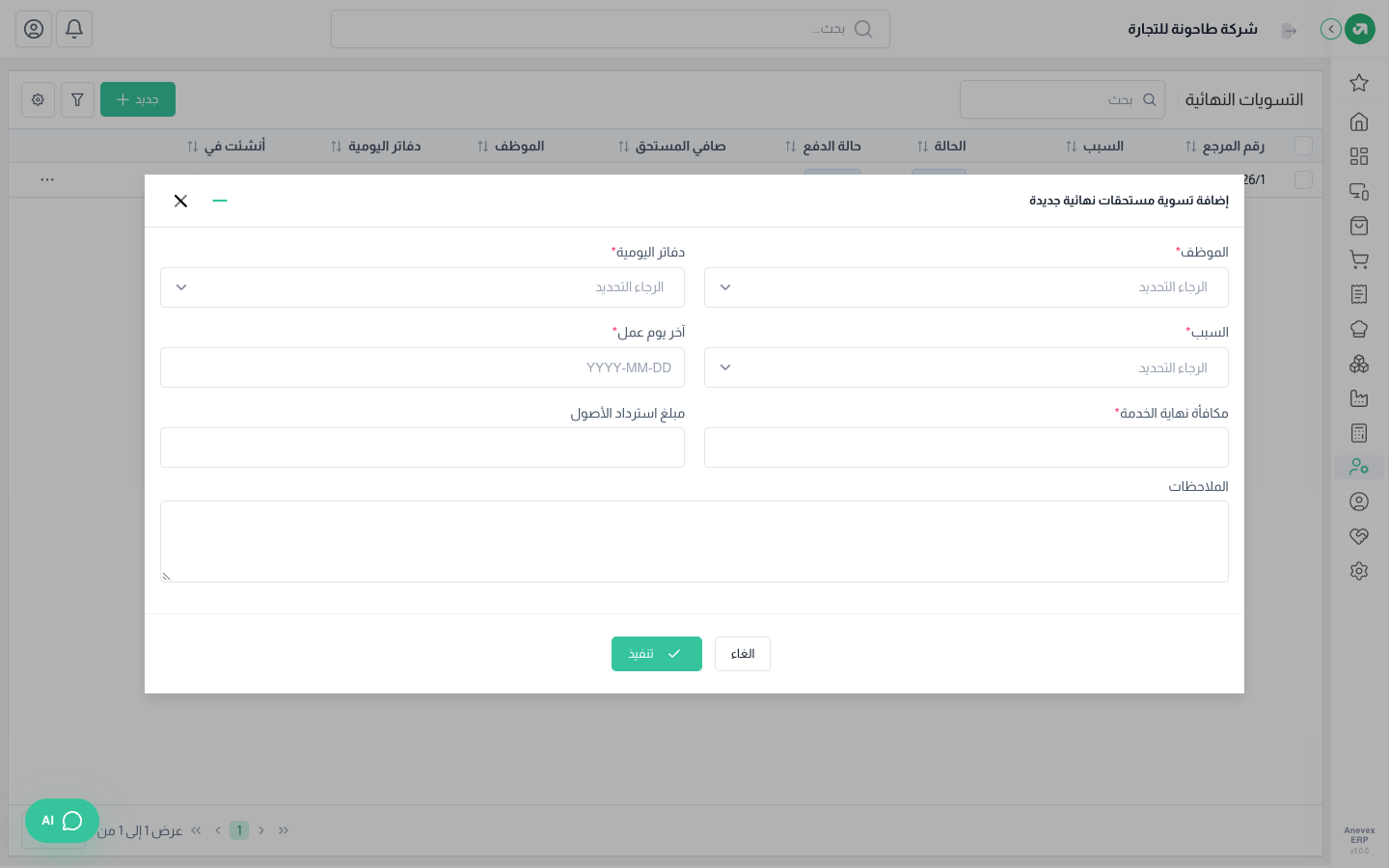This screenshot has width=1389, height=868.
Task: Open the table settings gear icon
Action: [x=38, y=99]
